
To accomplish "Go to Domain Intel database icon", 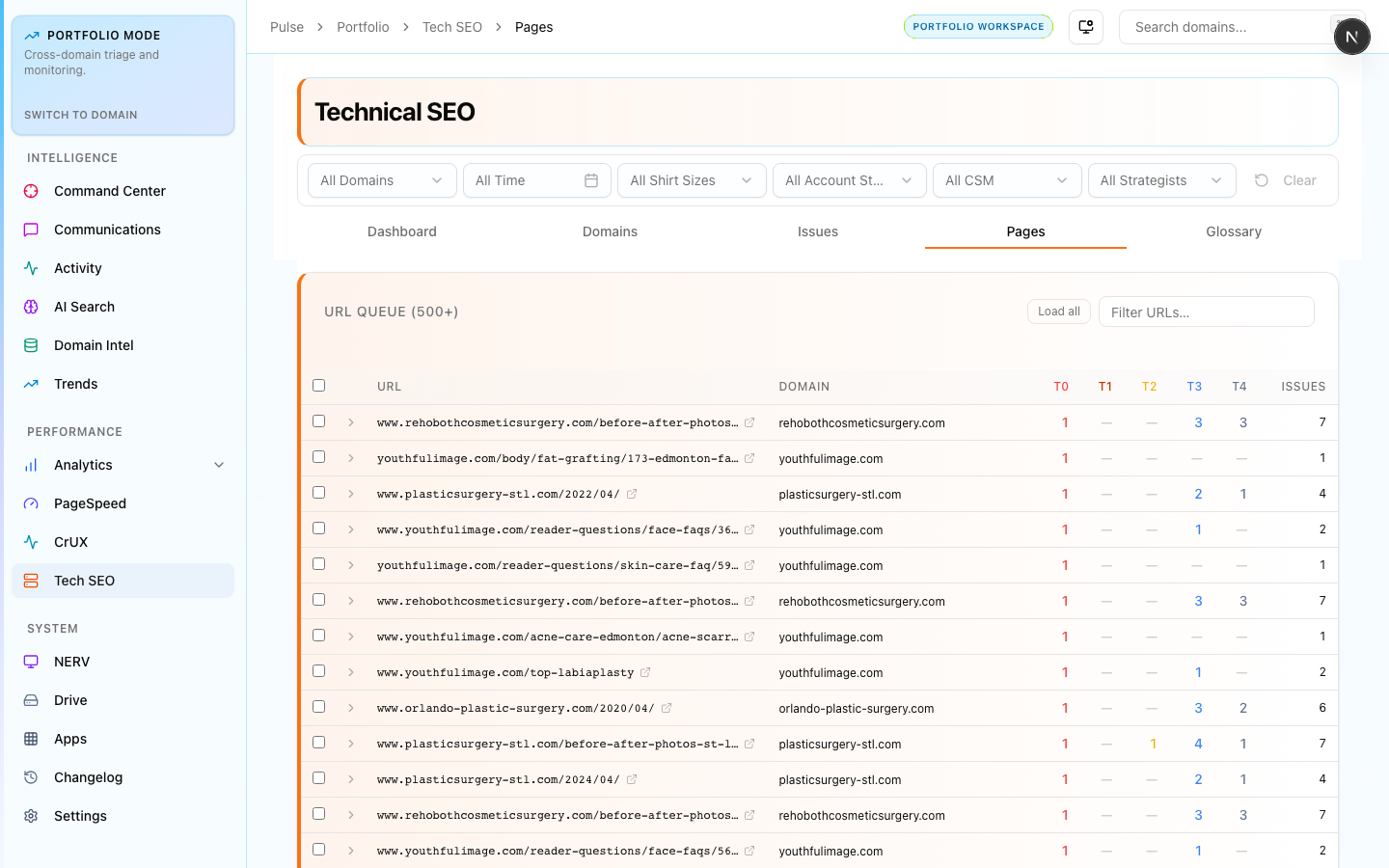I will 31,345.
